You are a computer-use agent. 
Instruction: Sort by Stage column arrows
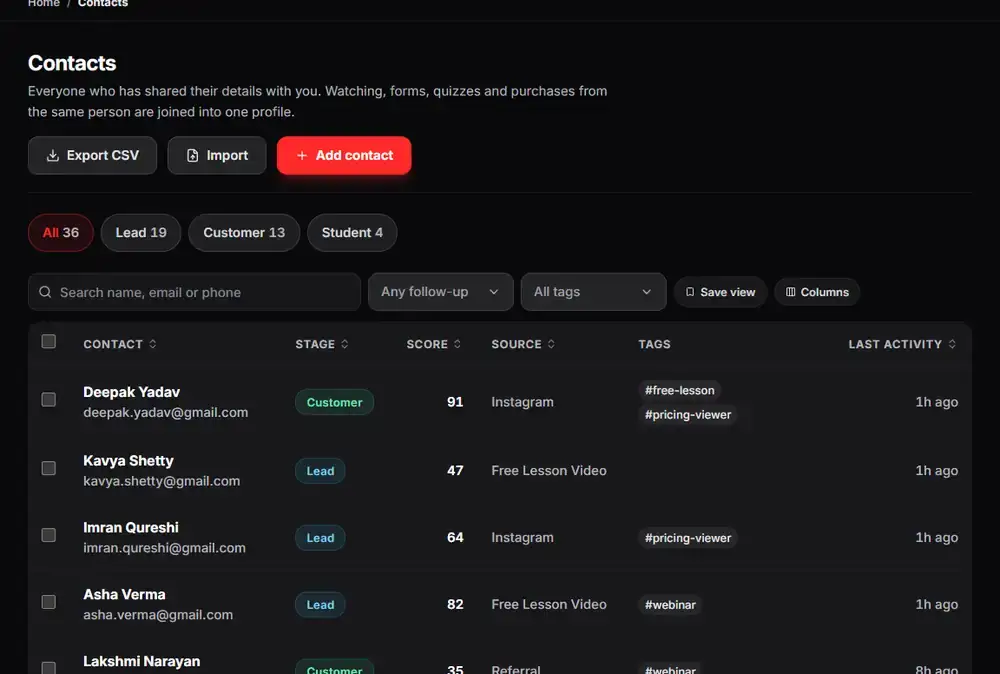[344, 344]
